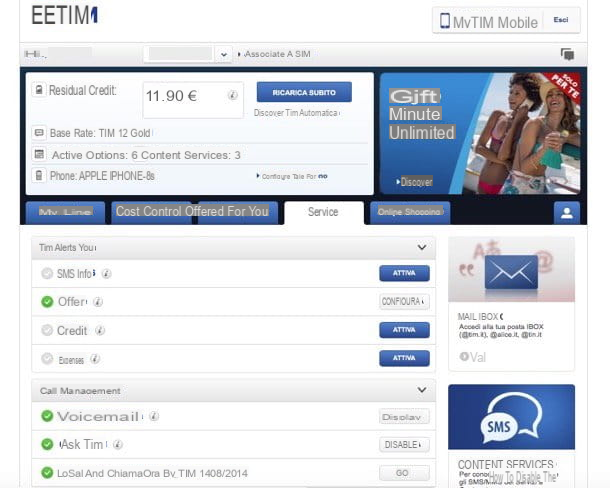
Task: Toggle the Offer green status check
Action: 47,302
